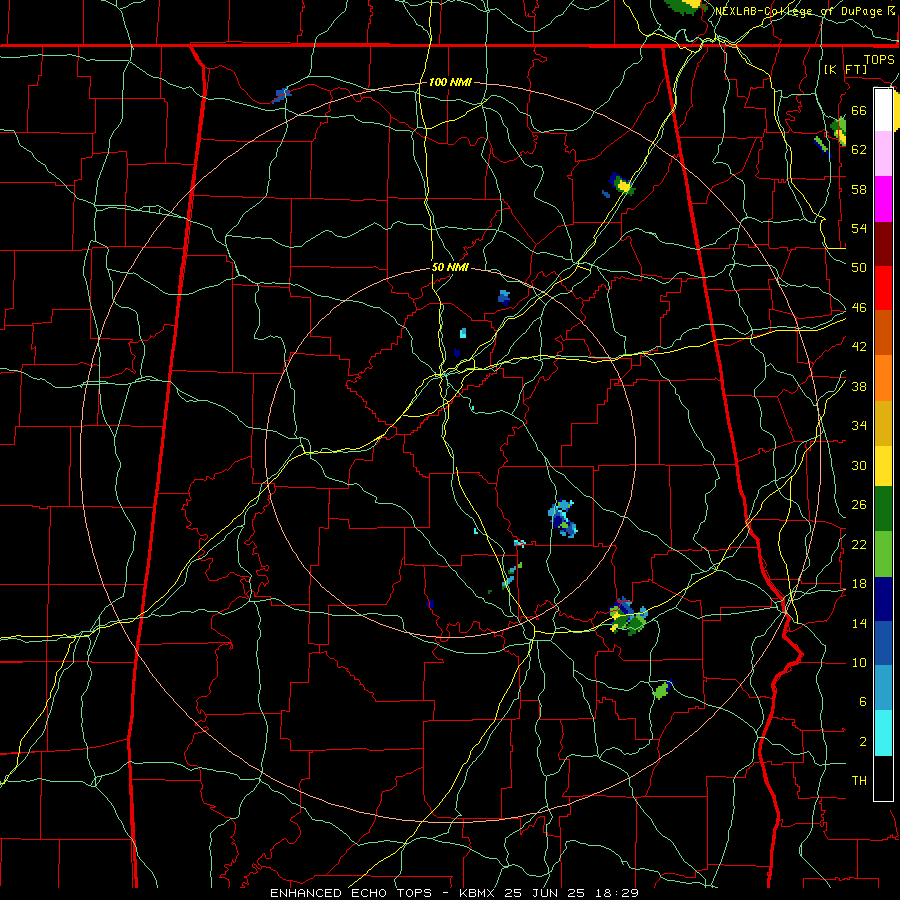Viewport: 900px width, 900px height.
Task: Click the "2" legend value
Action: [863, 742]
